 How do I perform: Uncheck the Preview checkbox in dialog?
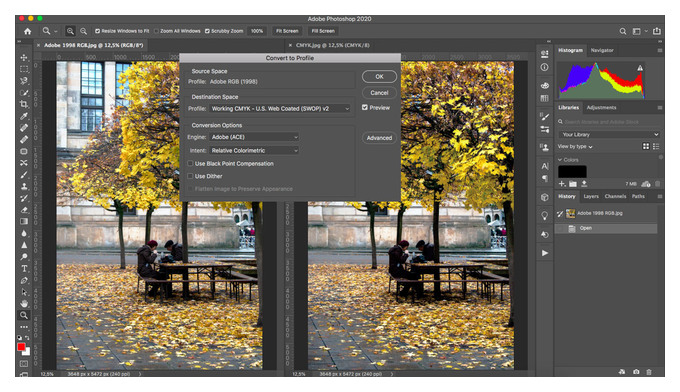click(365, 108)
